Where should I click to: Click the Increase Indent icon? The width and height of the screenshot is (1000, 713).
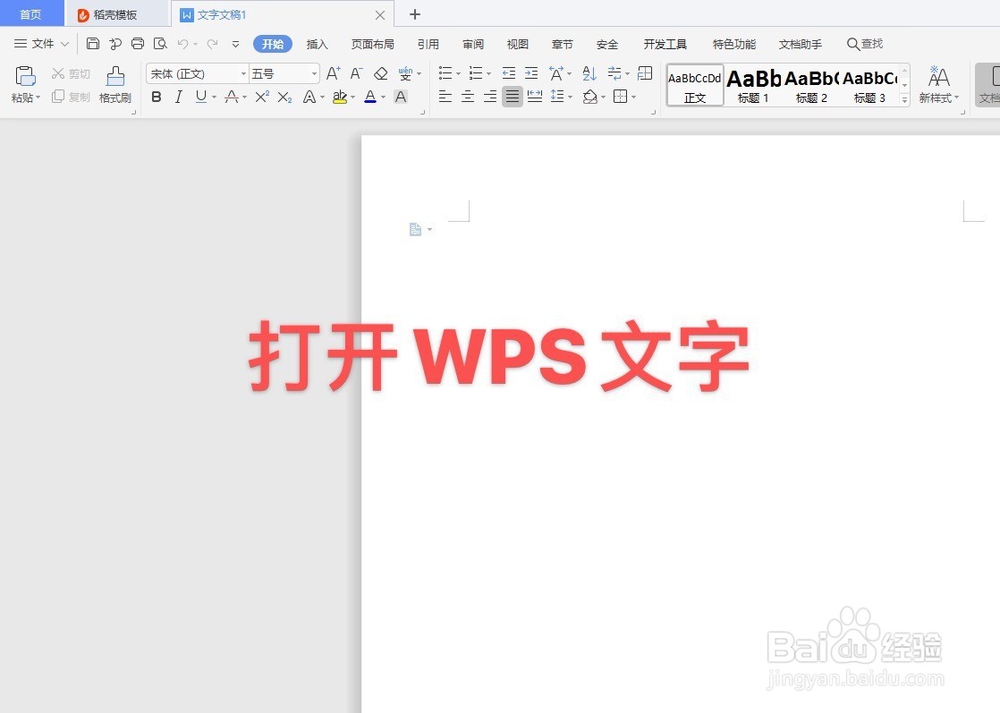[531, 73]
